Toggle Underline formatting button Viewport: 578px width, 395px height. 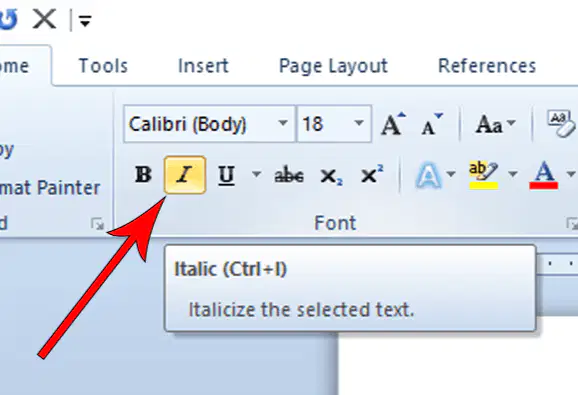tap(226, 175)
